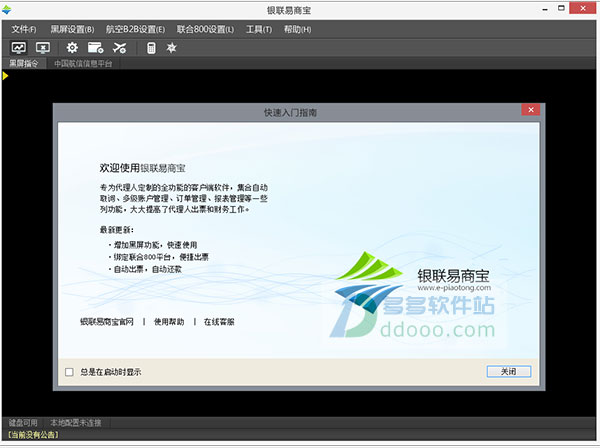Open the 航空B2B设置(E) menu

pos(135,29)
